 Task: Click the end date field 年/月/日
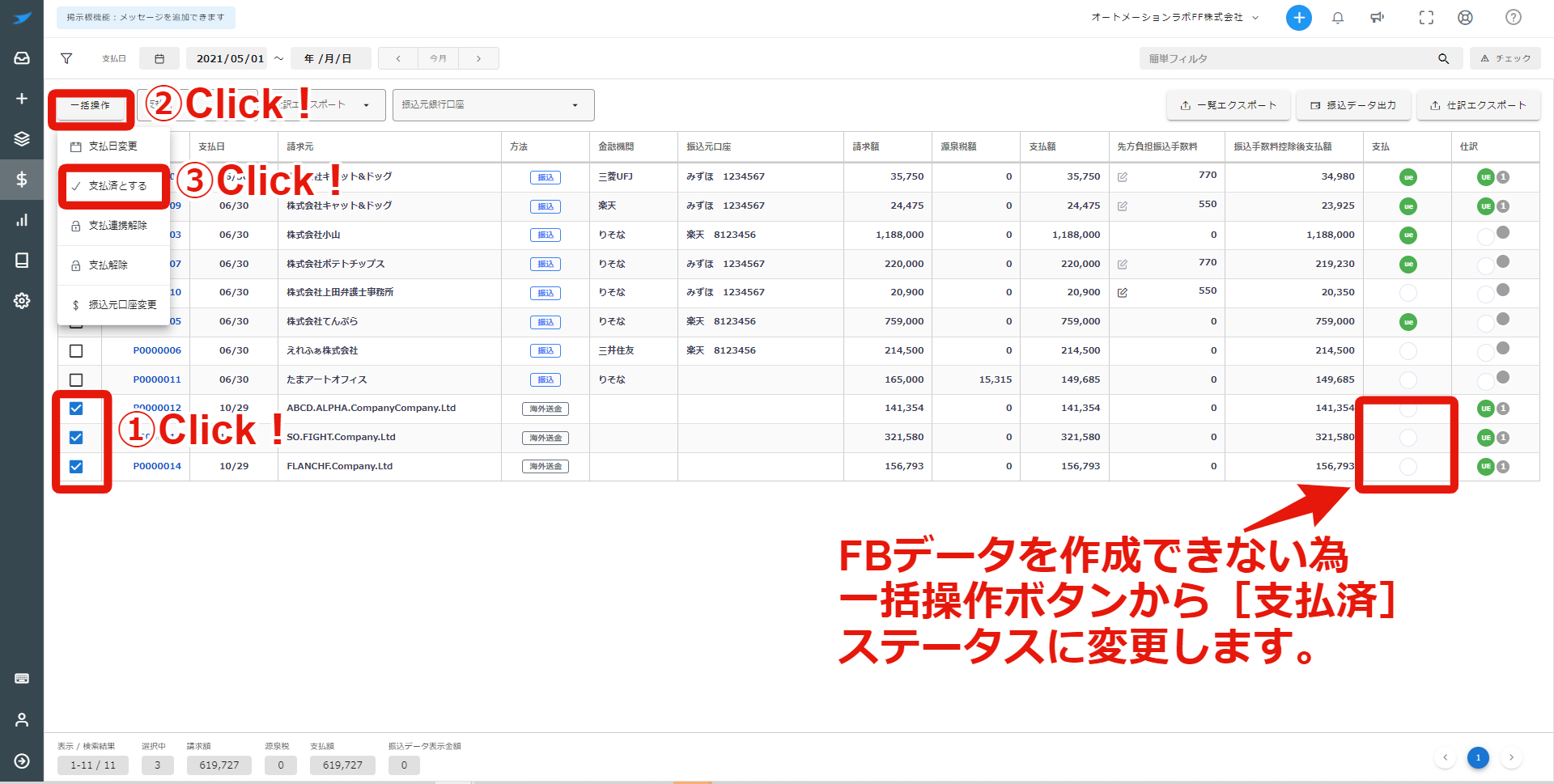[330, 58]
